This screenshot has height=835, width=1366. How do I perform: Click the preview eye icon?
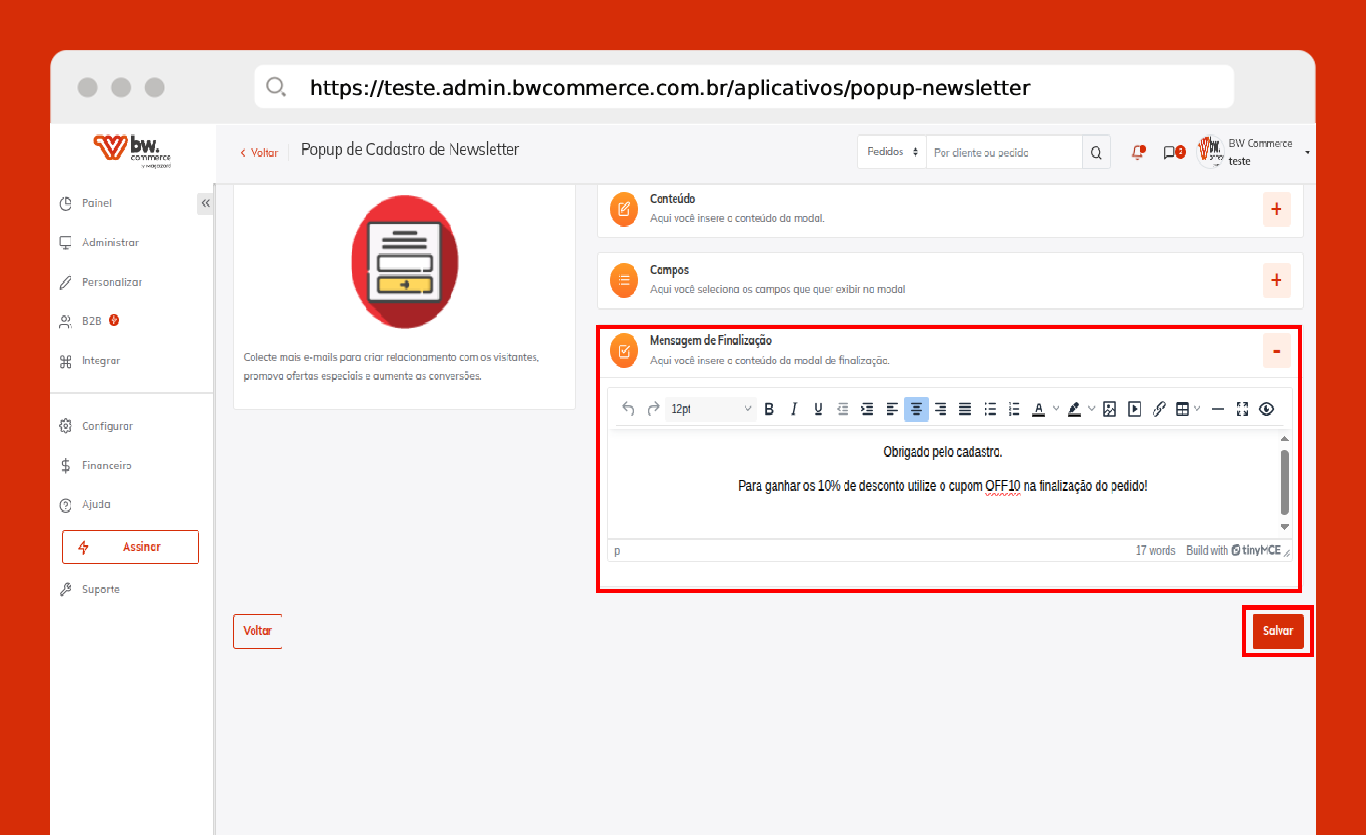(x=1267, y=409)
